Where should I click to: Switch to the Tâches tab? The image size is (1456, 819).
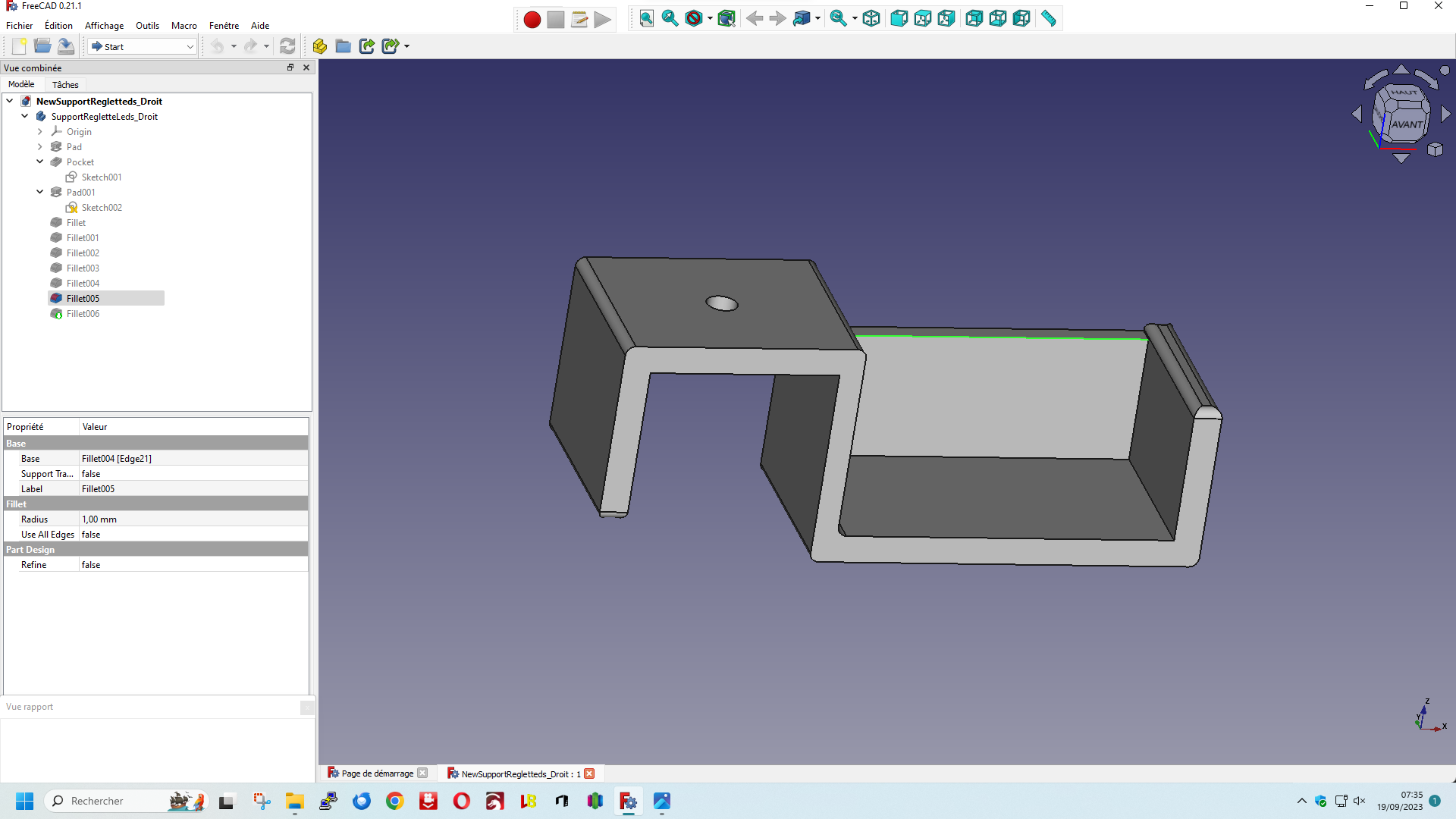[x=65, y=85]
